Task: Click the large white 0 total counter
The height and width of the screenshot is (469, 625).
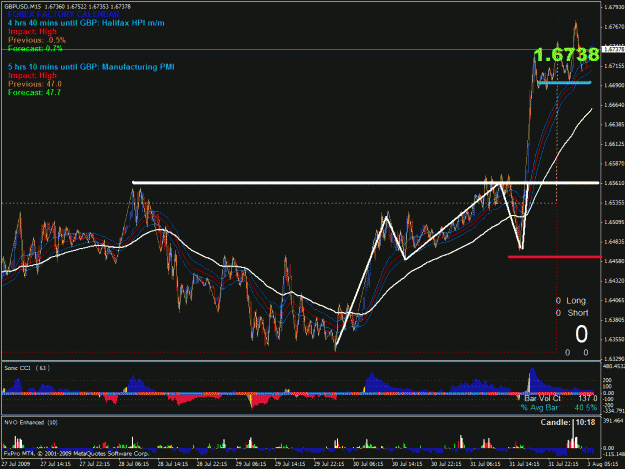Action: (x=581, y=334)
